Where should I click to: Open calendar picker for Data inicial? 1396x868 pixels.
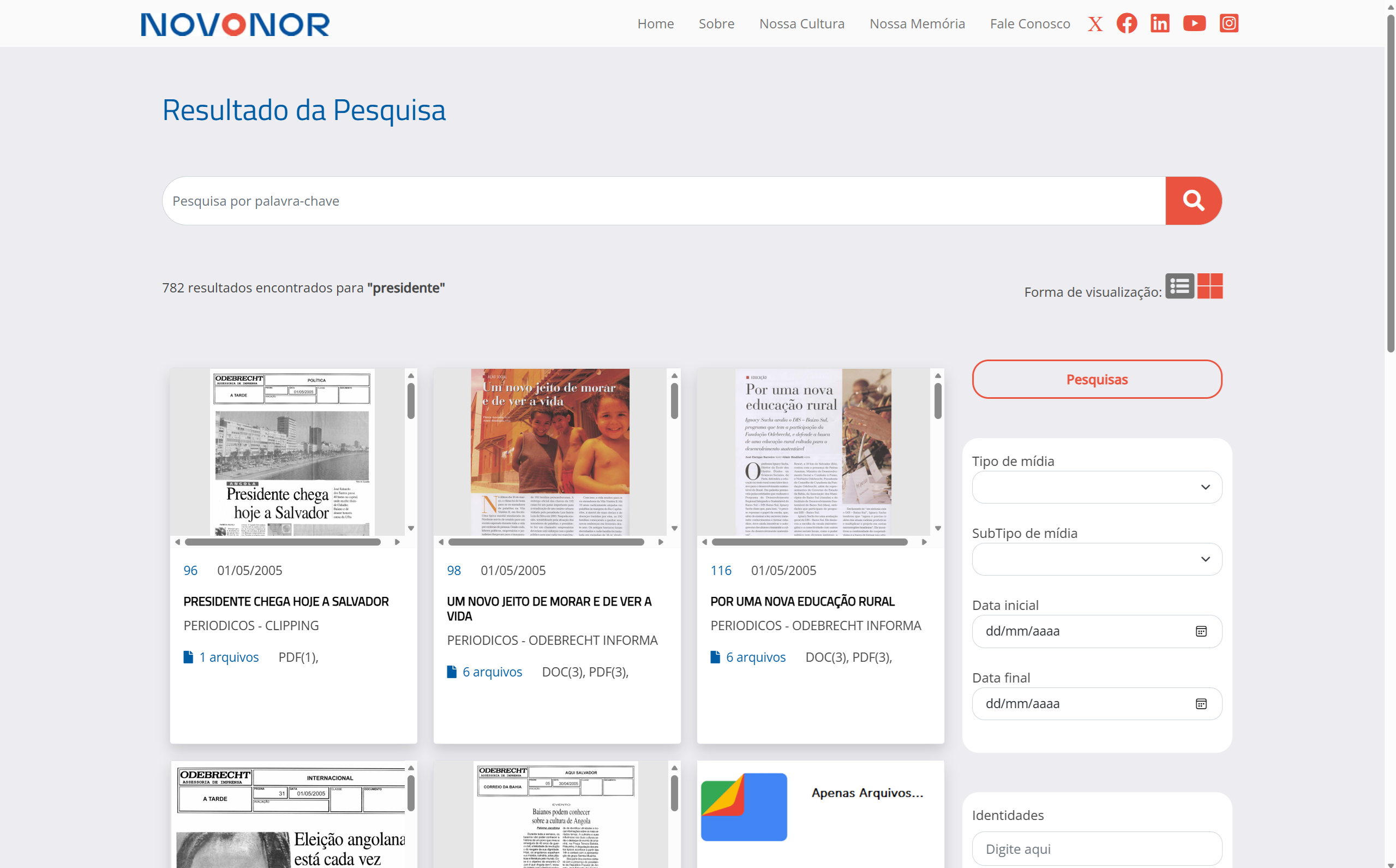1200,631
